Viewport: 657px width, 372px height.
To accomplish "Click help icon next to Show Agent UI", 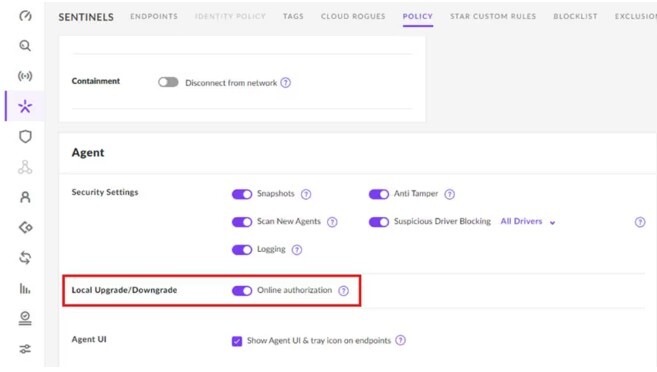I will [x=401, y=340].
